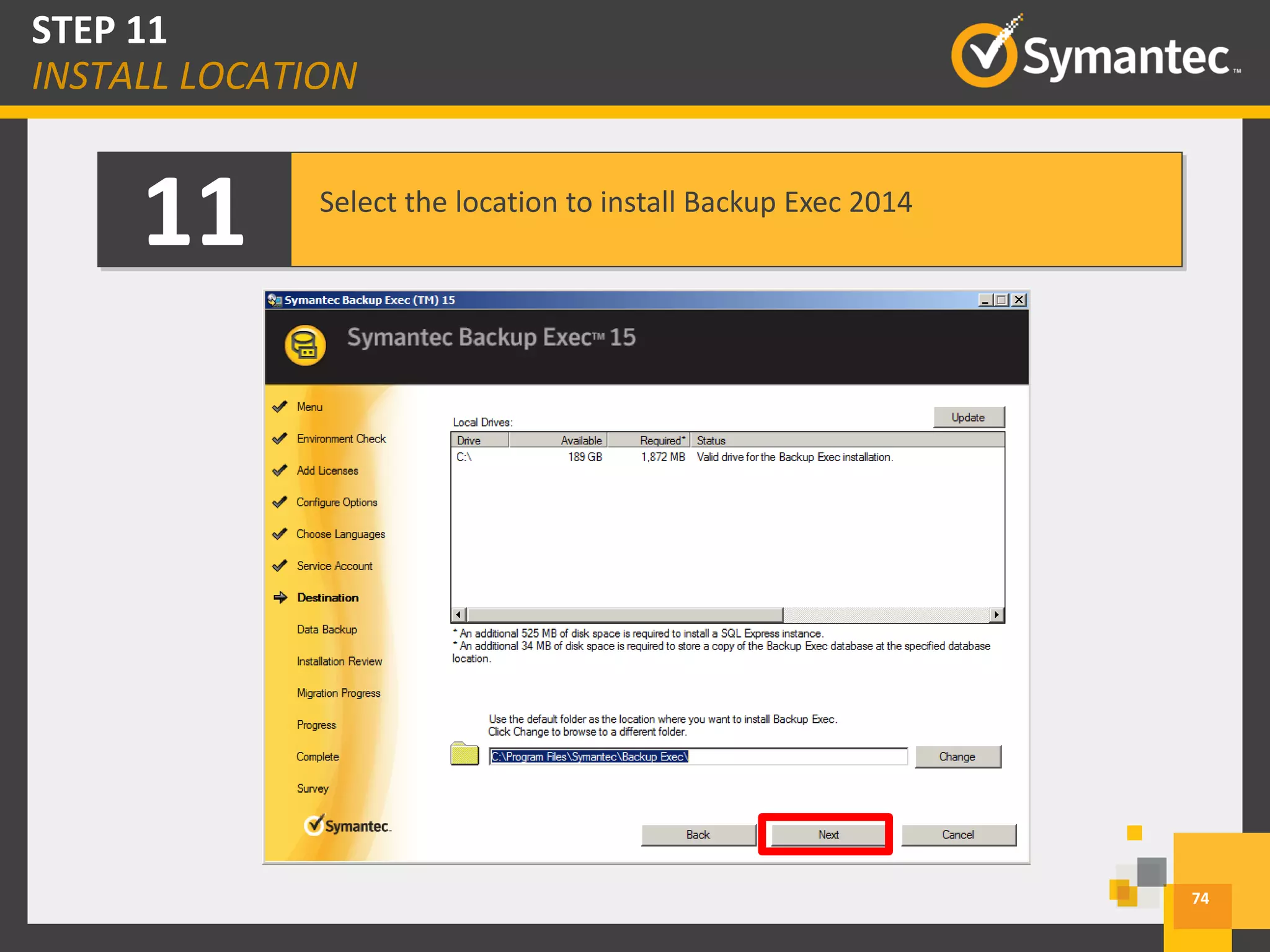Click the checkmark beside Menu
This screenshot has width=1270, height=952.
280,407
